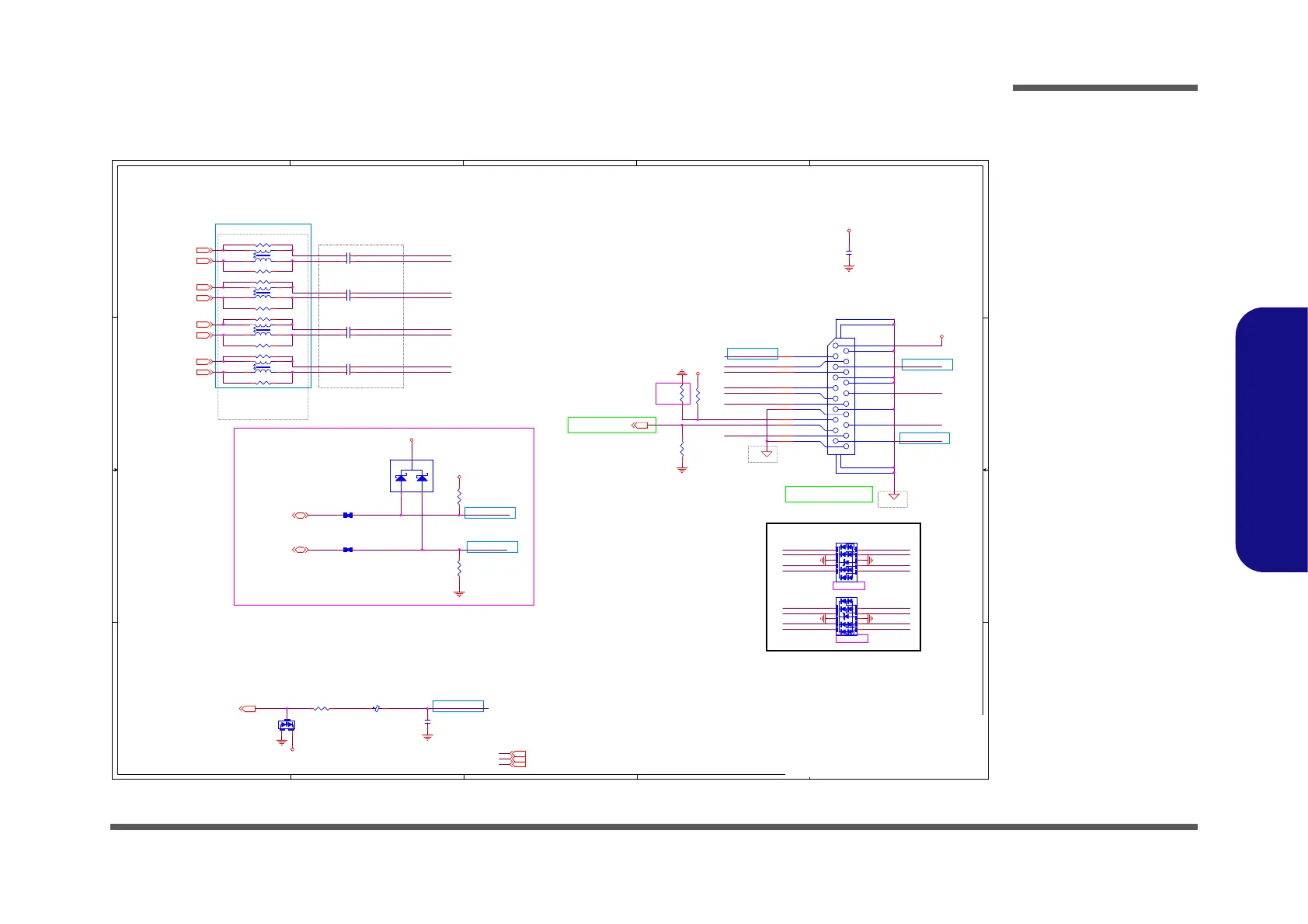Image resolution: width=1308 pixels, height=924 pixels.
Task: Select the lower ESD diode array chip
Action: [x=846, y=617]
